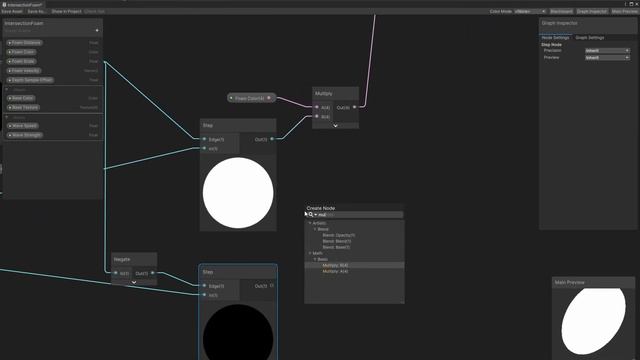
Task: Open the Preview dropdown in Graph Inspector
Action: click(x=607, y=58)
